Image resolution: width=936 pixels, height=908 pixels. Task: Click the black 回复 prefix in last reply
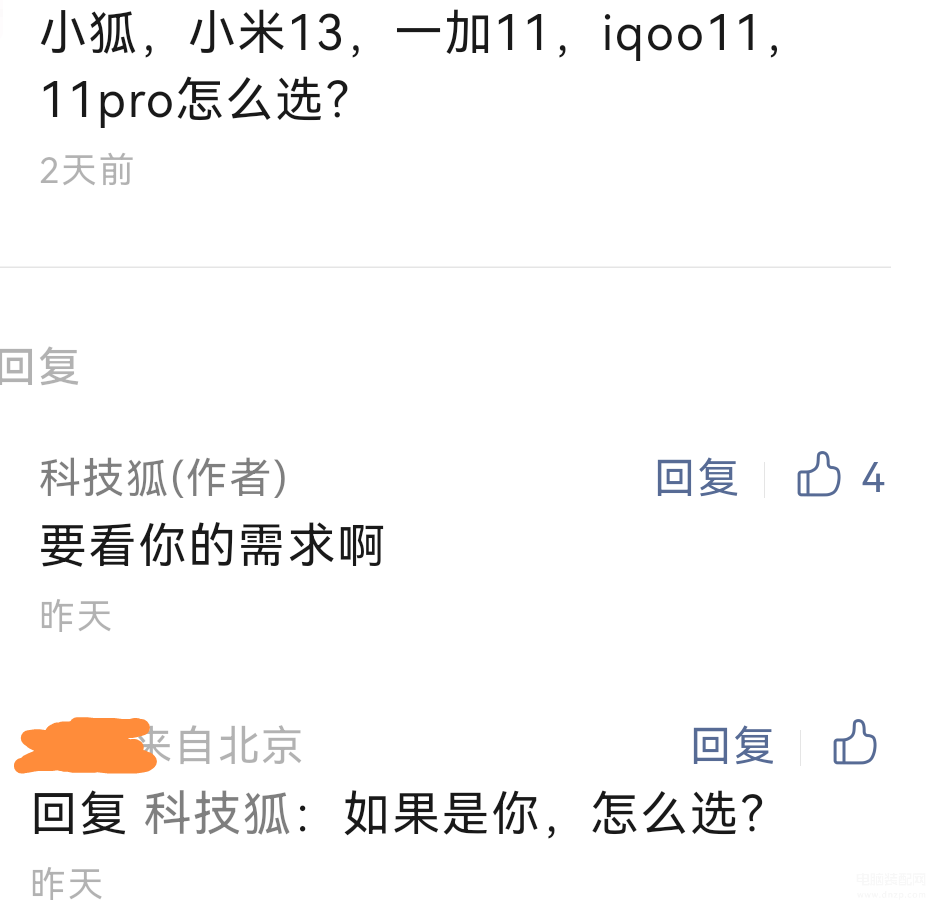(x=79, y=813)
